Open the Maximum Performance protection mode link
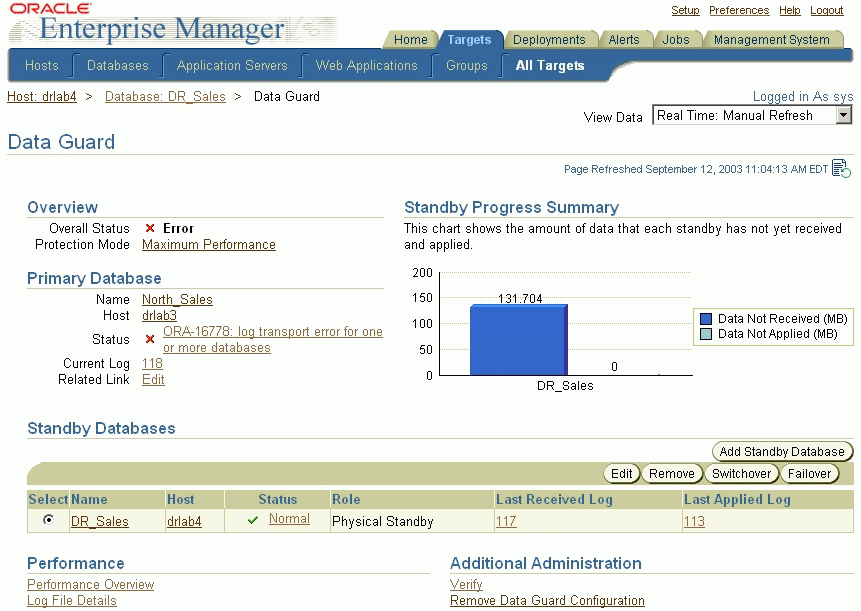The height and width of the screenshot is (611, 861). [209, 244]
